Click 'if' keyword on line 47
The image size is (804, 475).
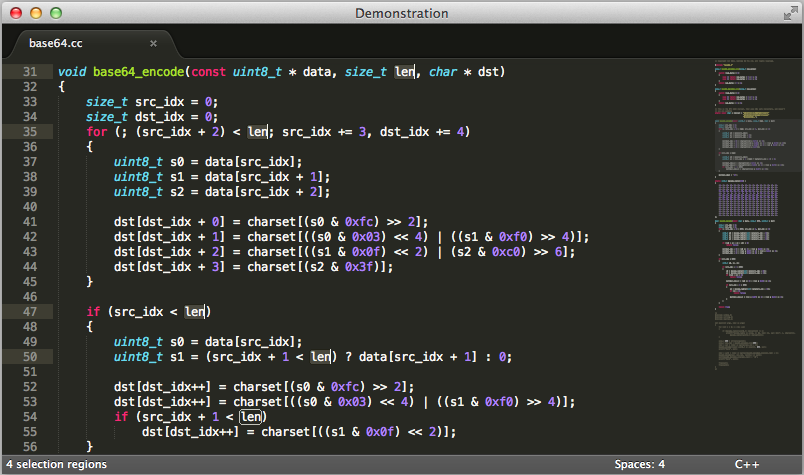[x=93, y=312]
